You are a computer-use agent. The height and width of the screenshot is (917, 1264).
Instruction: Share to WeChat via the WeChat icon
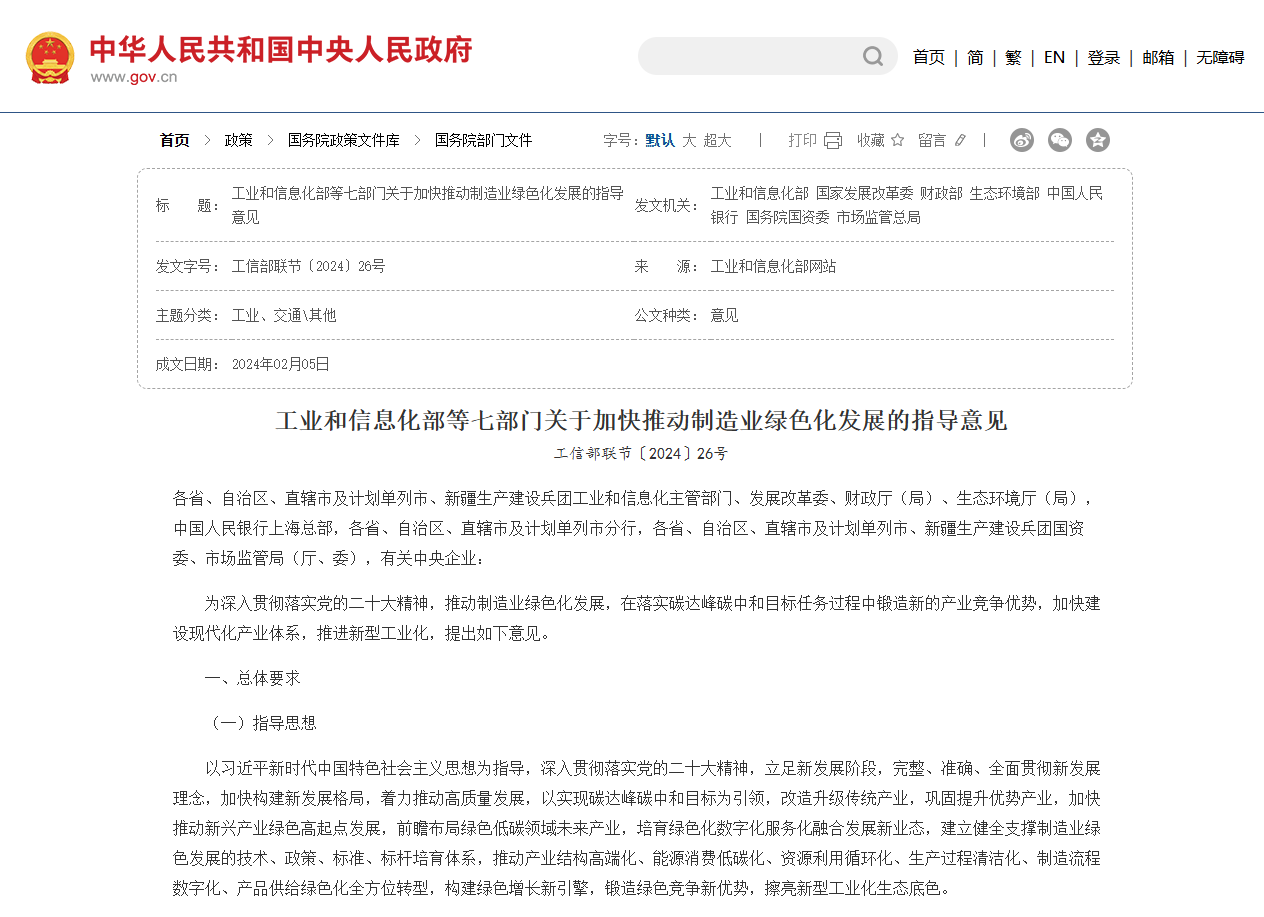(1060, 140)
